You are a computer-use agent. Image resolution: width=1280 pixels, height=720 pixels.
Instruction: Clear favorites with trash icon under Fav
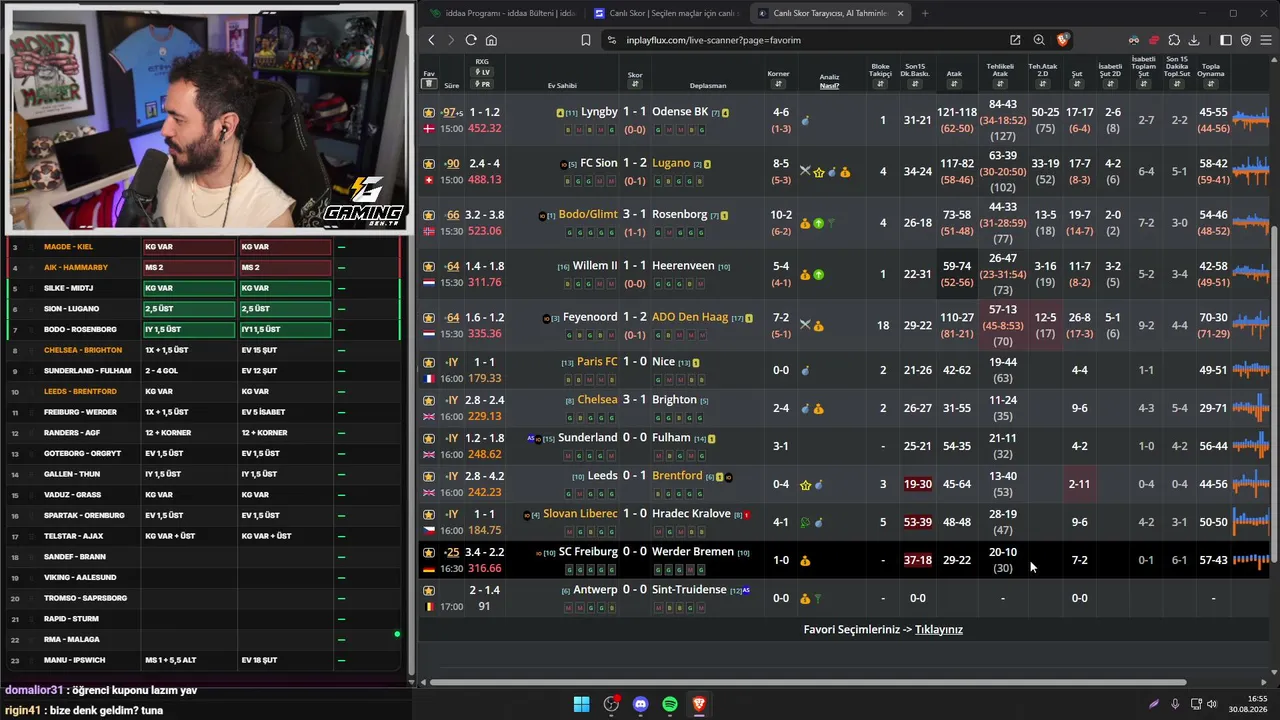click(429, 84)
